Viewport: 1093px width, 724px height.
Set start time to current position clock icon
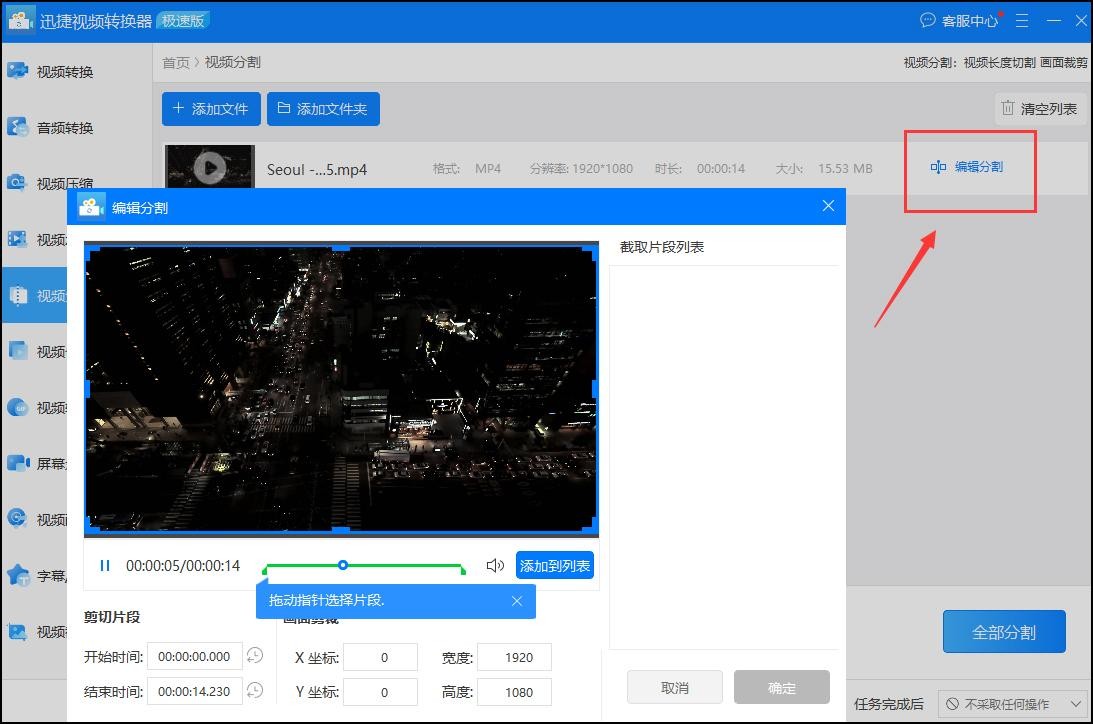[x=255, y=656]
